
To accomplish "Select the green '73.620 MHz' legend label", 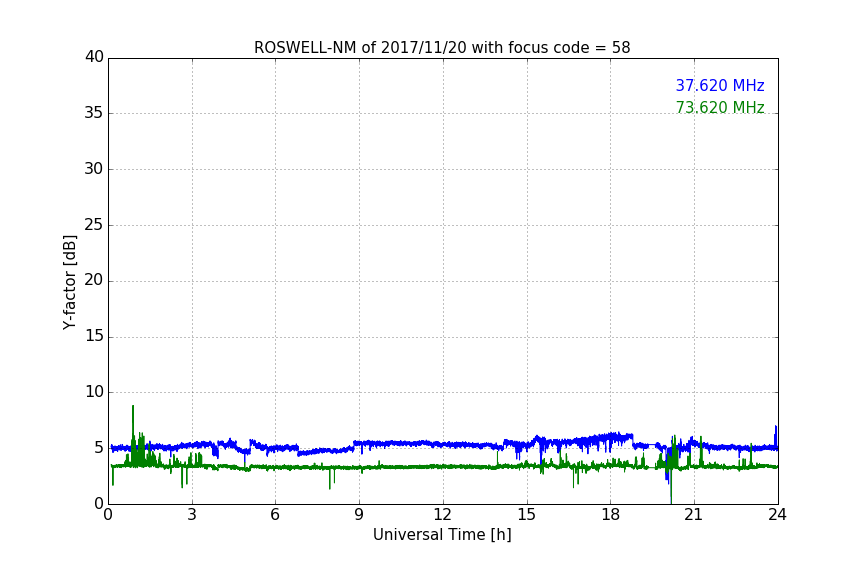I will [x=720, y=107].
